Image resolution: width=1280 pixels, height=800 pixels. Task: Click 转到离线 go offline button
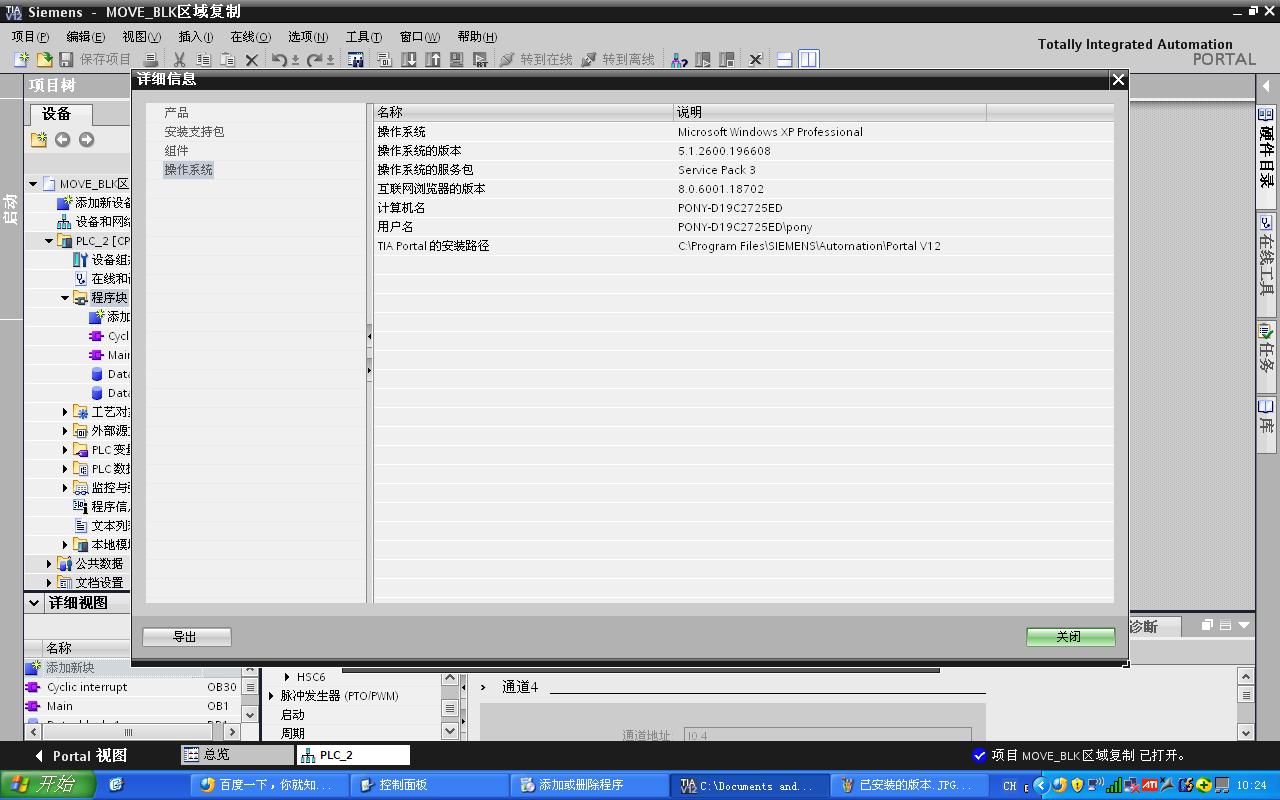[618, 60]
